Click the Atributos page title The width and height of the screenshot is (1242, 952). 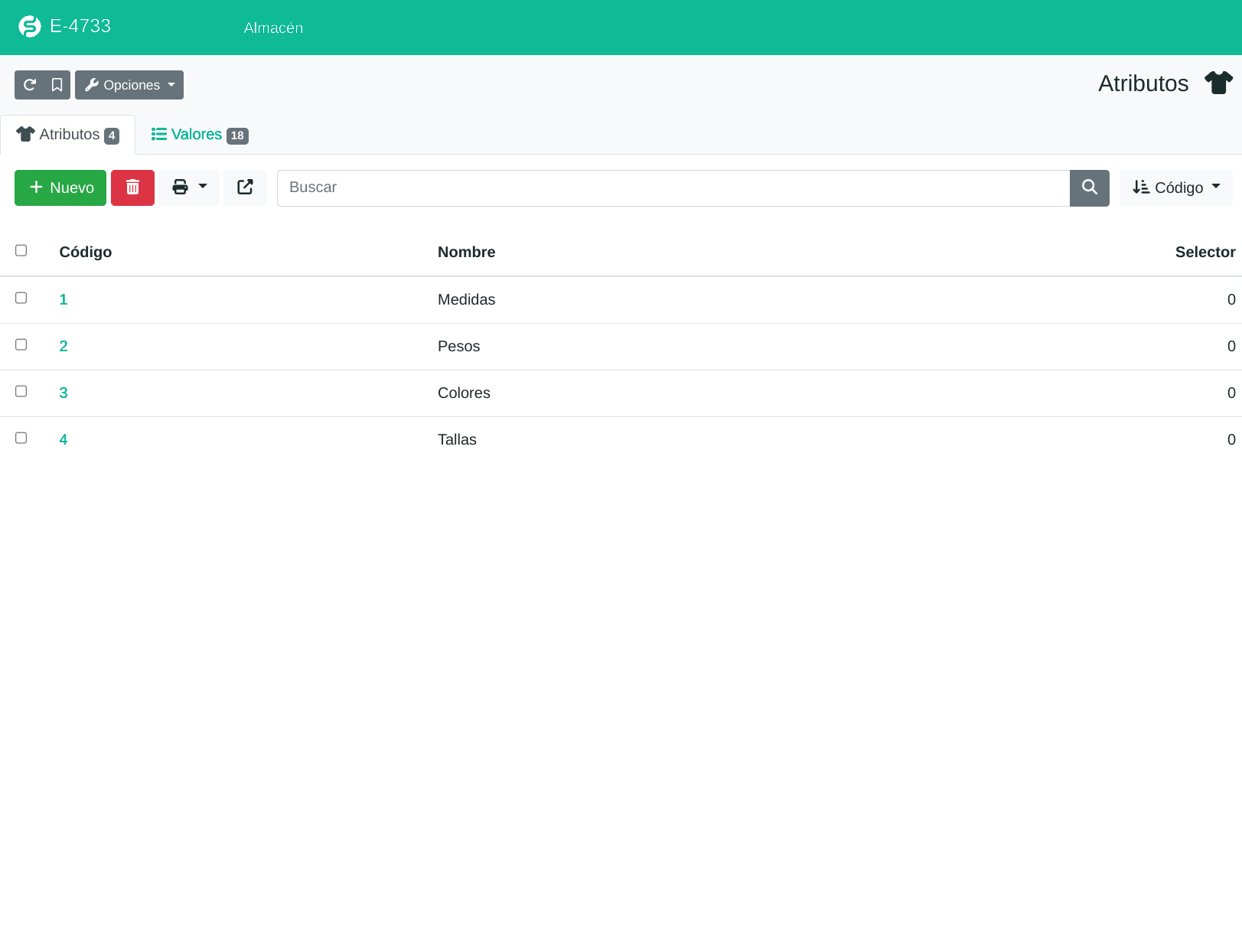(1143, 83)
